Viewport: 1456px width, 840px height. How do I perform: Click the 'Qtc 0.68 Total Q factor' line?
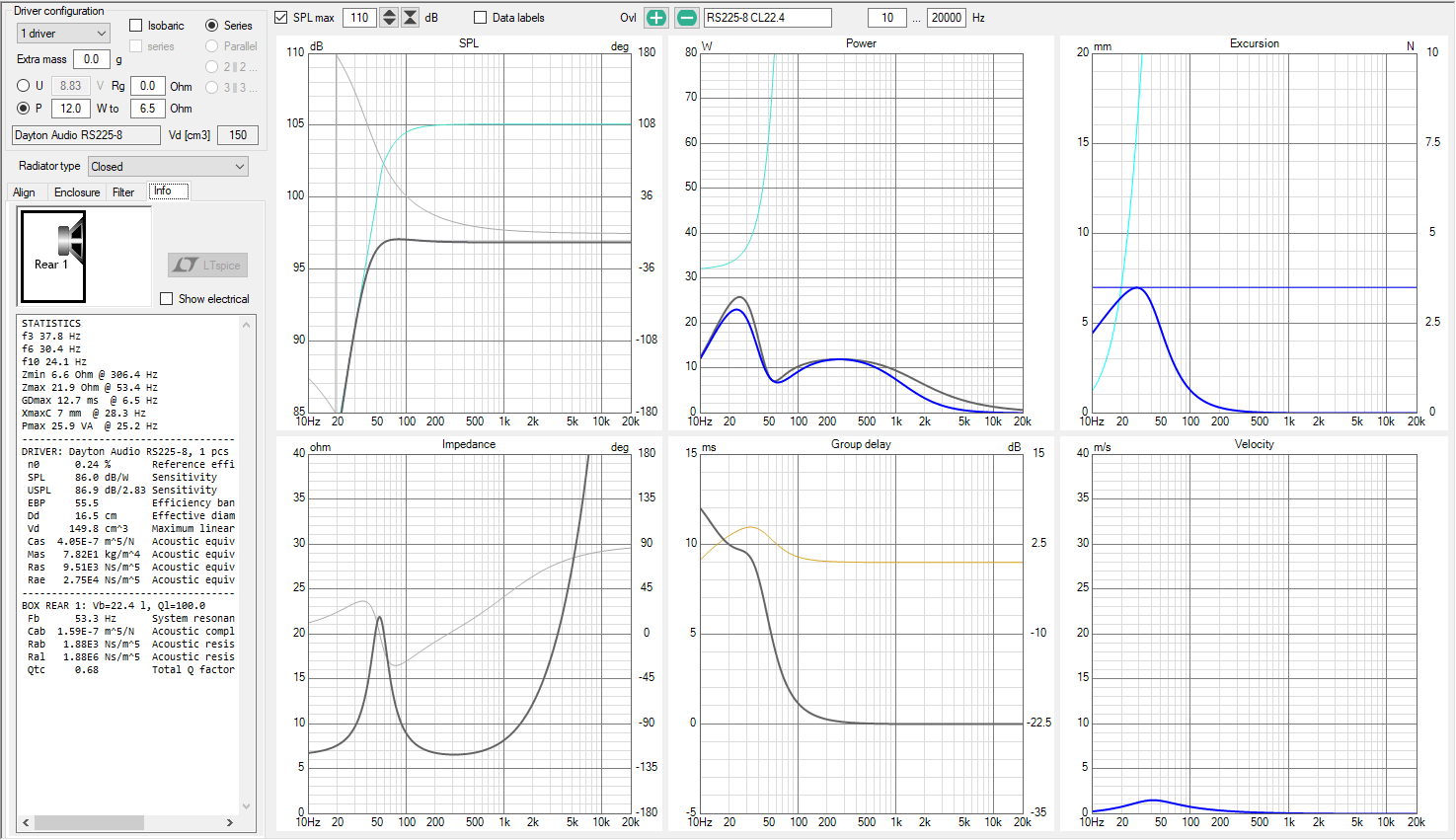click(131, 670)
